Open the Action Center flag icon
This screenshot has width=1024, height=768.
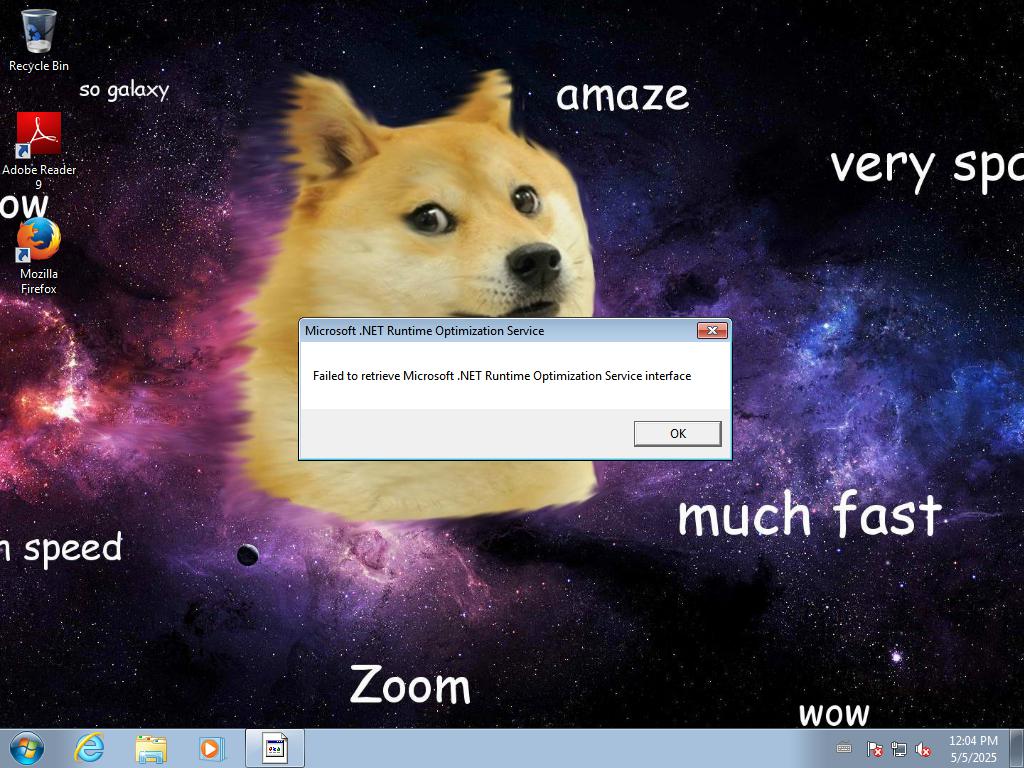(x=874, y=749)
